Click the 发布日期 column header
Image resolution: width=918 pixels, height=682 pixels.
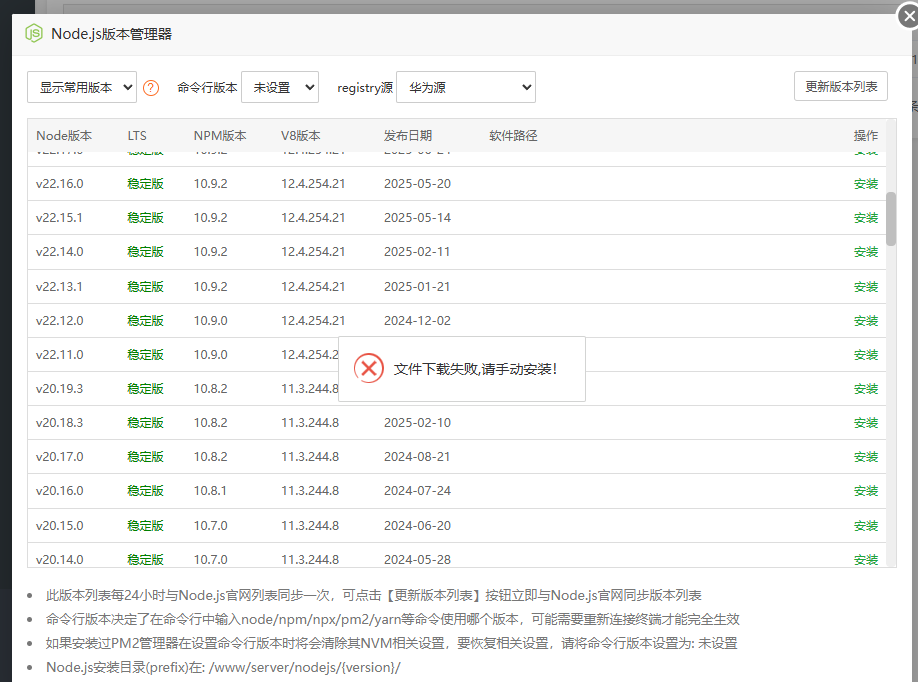click(x=408, y=136)
